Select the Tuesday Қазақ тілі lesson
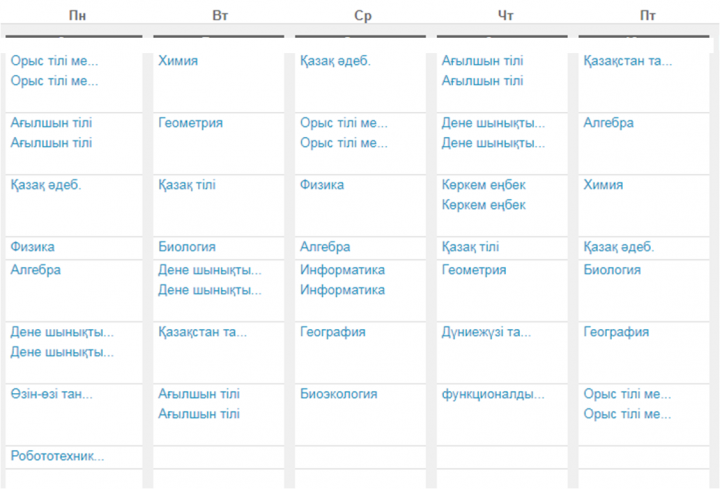 [186, 185]
